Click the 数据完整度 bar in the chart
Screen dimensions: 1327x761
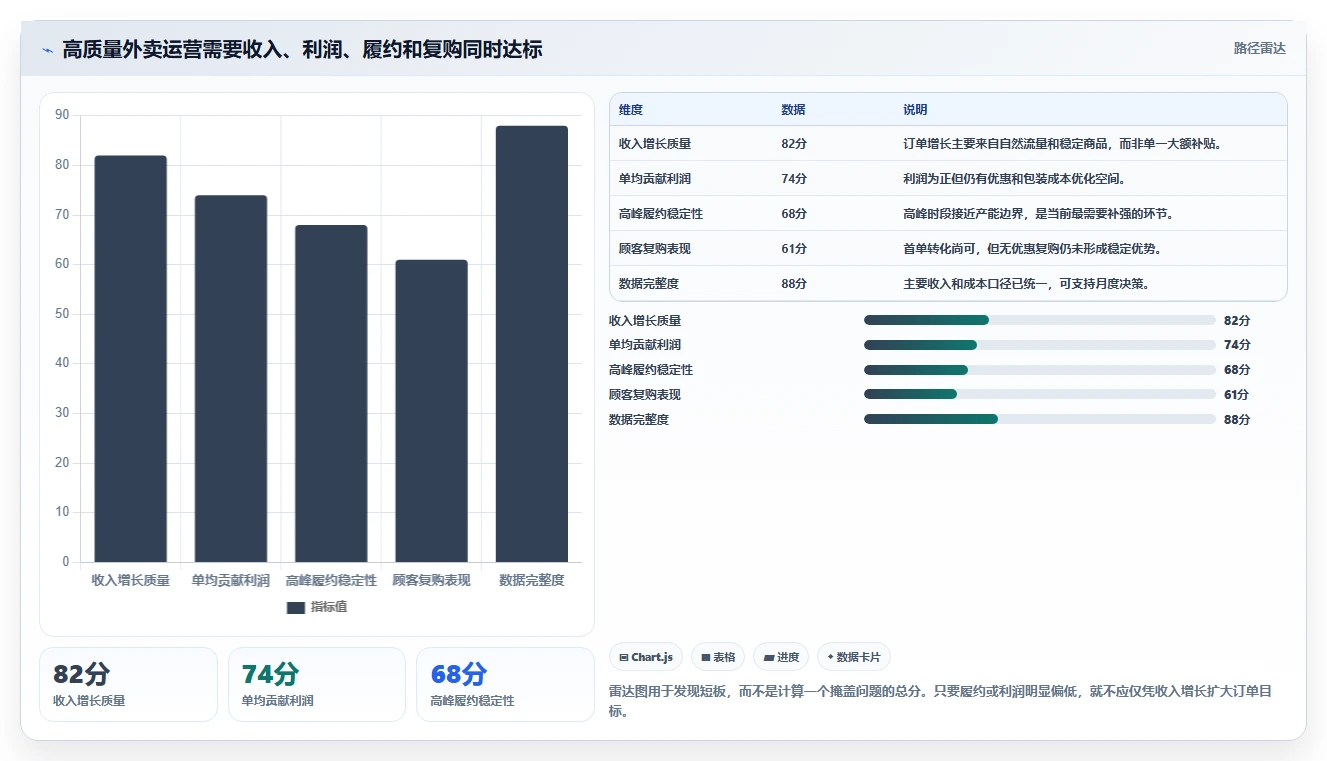pos(532,344)
